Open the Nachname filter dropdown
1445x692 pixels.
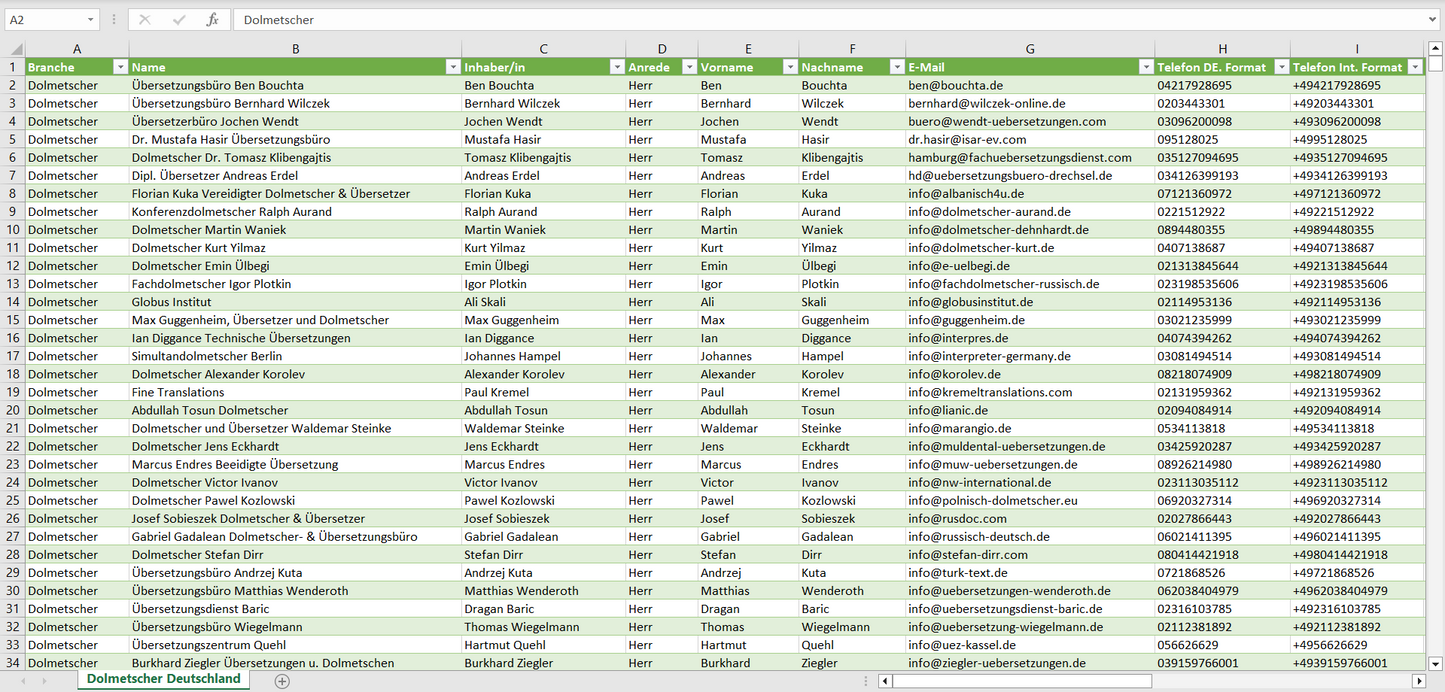coord(896,67)
